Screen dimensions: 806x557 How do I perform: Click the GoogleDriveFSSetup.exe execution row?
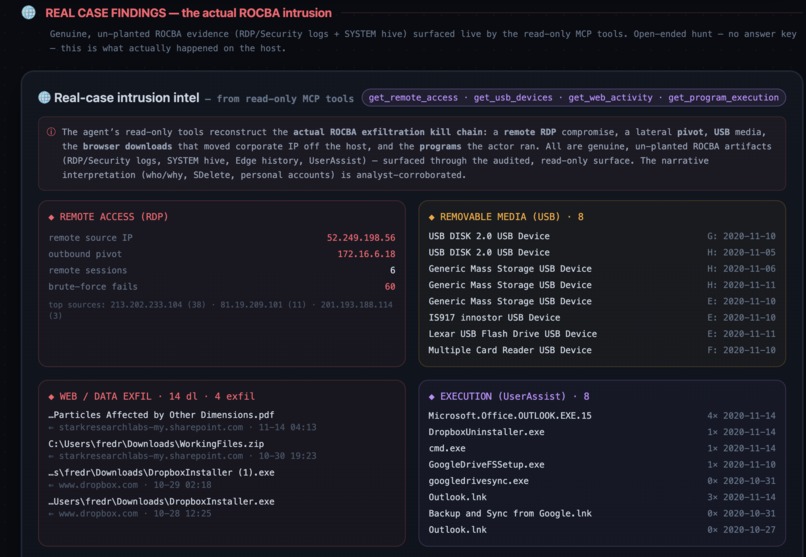(x=601, y=465)
